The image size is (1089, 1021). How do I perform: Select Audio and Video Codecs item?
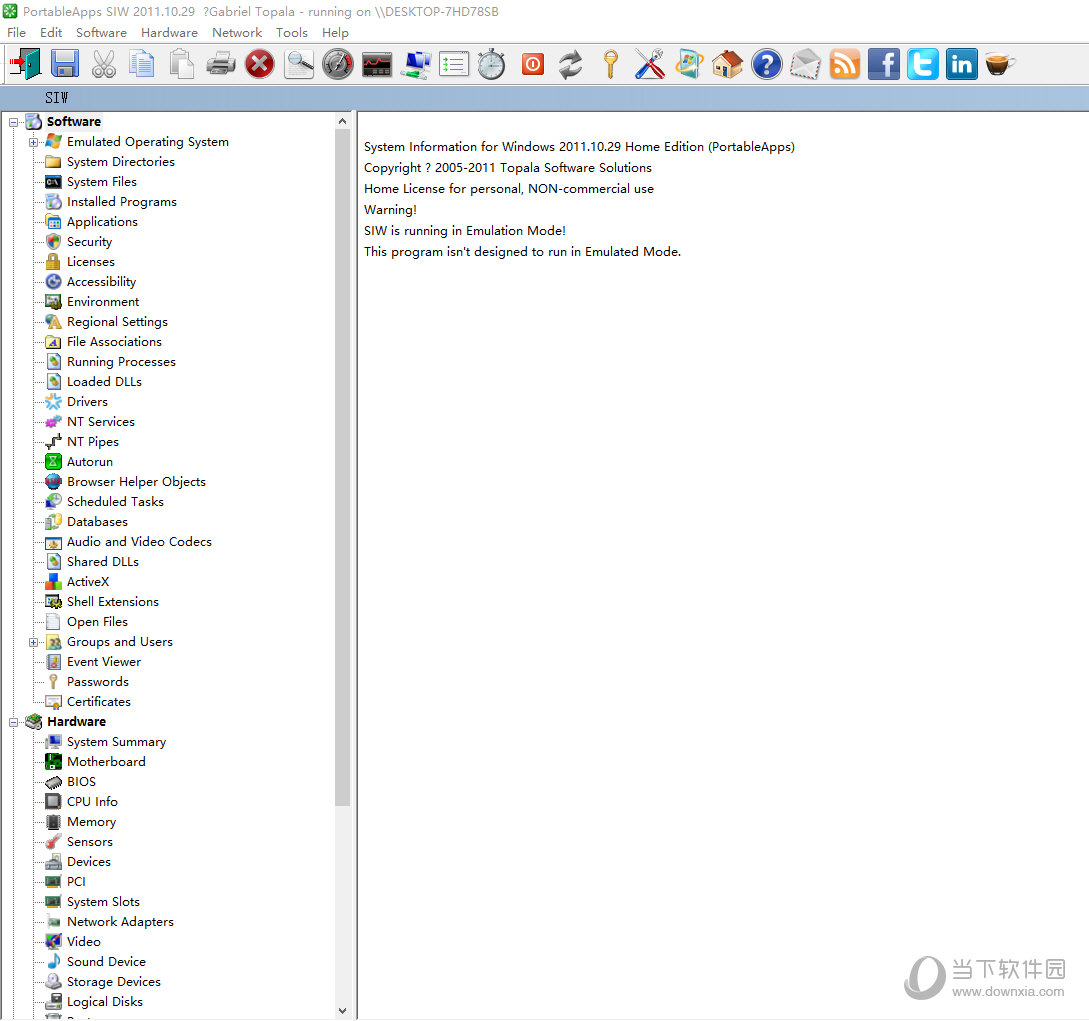coord(139,542)
